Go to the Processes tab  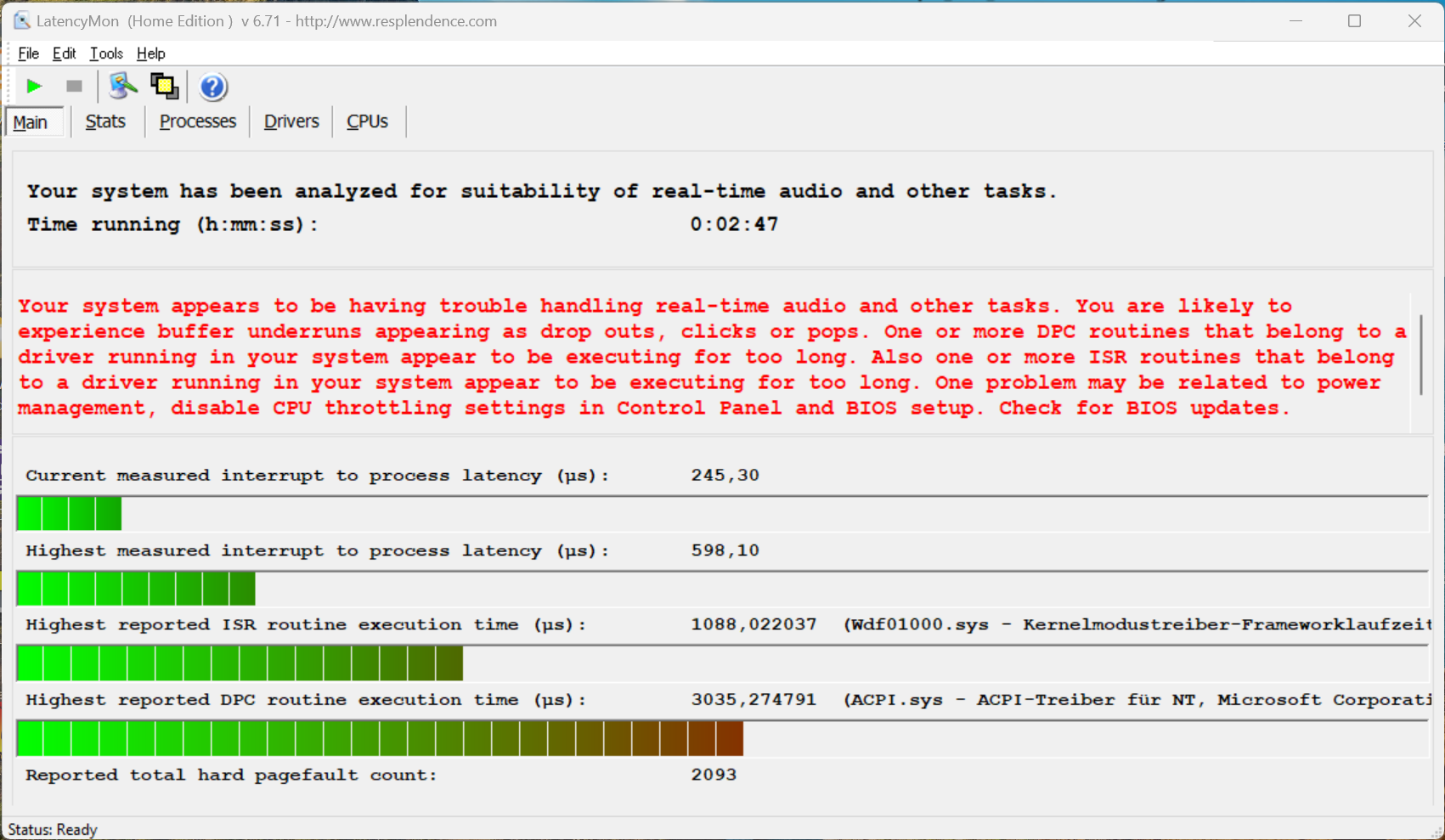197,121
